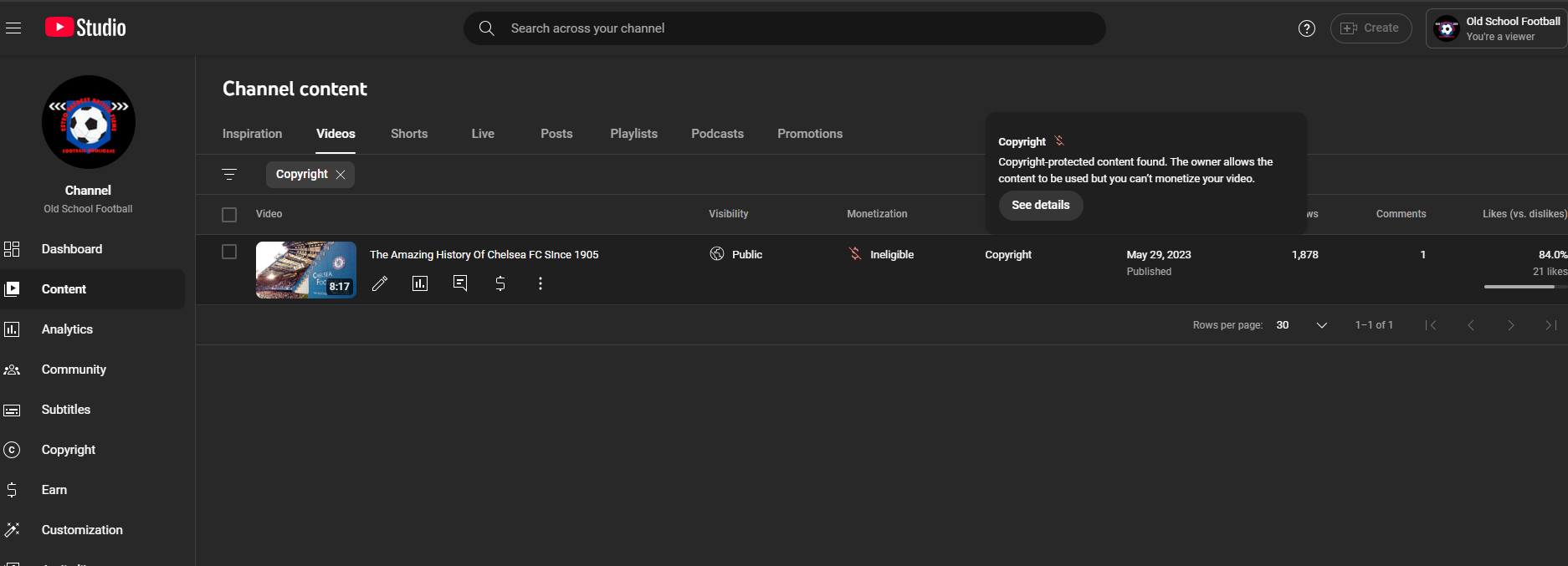Switch to the Live tab
Image resolution: width=1568 pixels, height=566 pixels.
coord(483,134)
